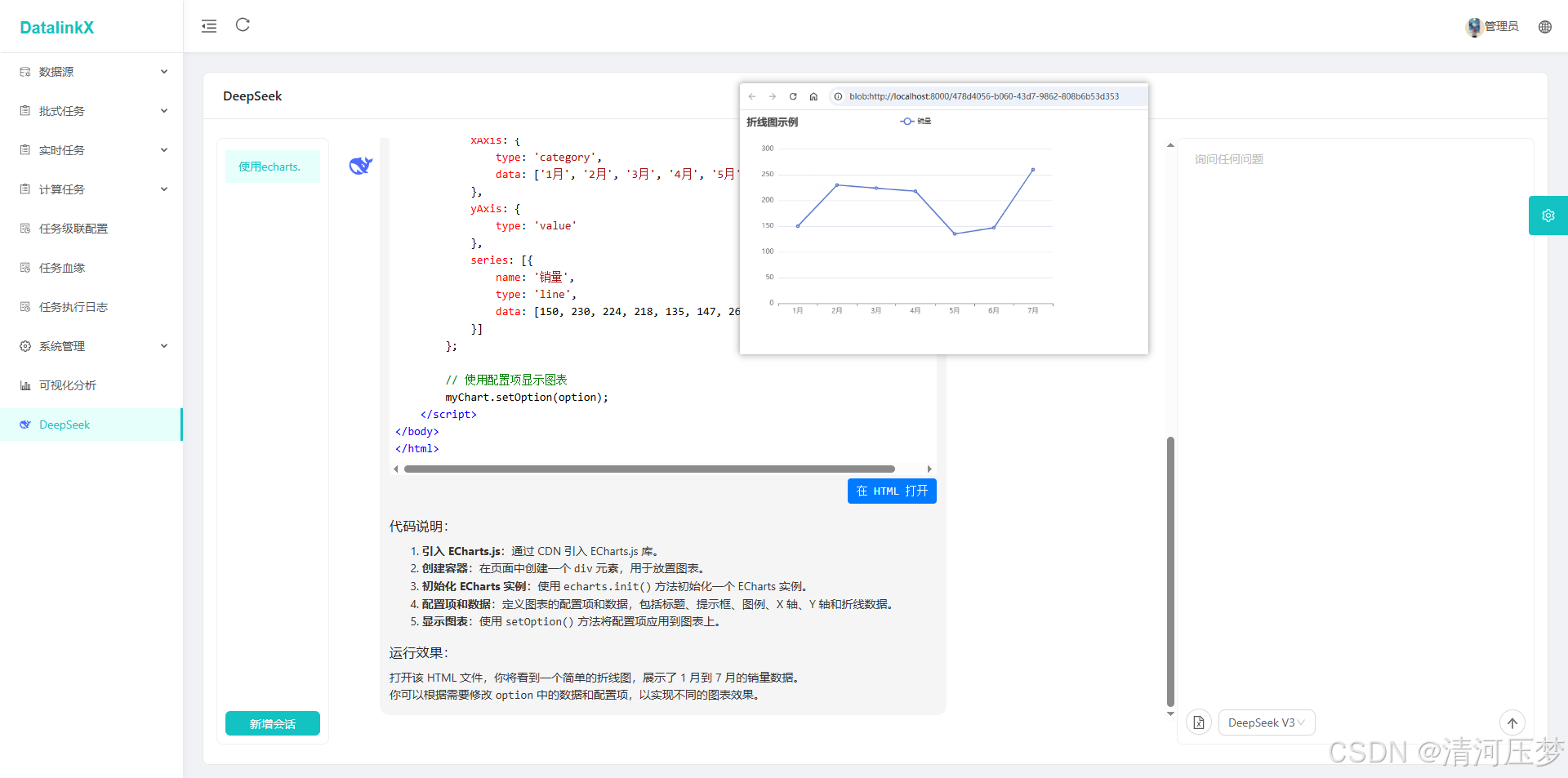Collapse the sidebar with the menu-fold icon
Viewport: 1568px width, 778px height.
pos(209,26)
